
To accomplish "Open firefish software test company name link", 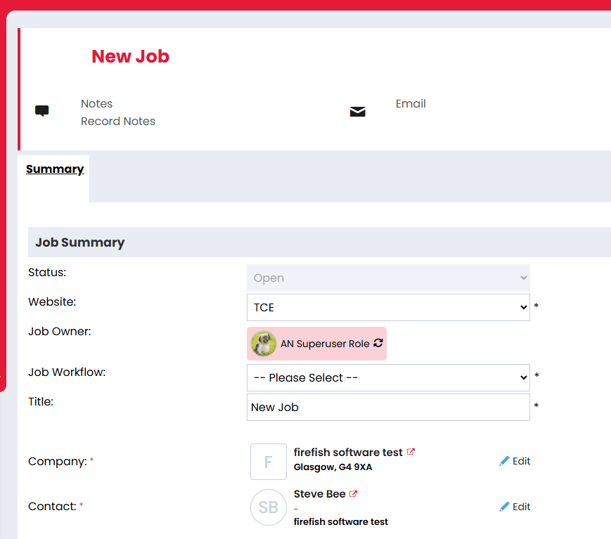I will pyautogui.click(x=348, y=452).
